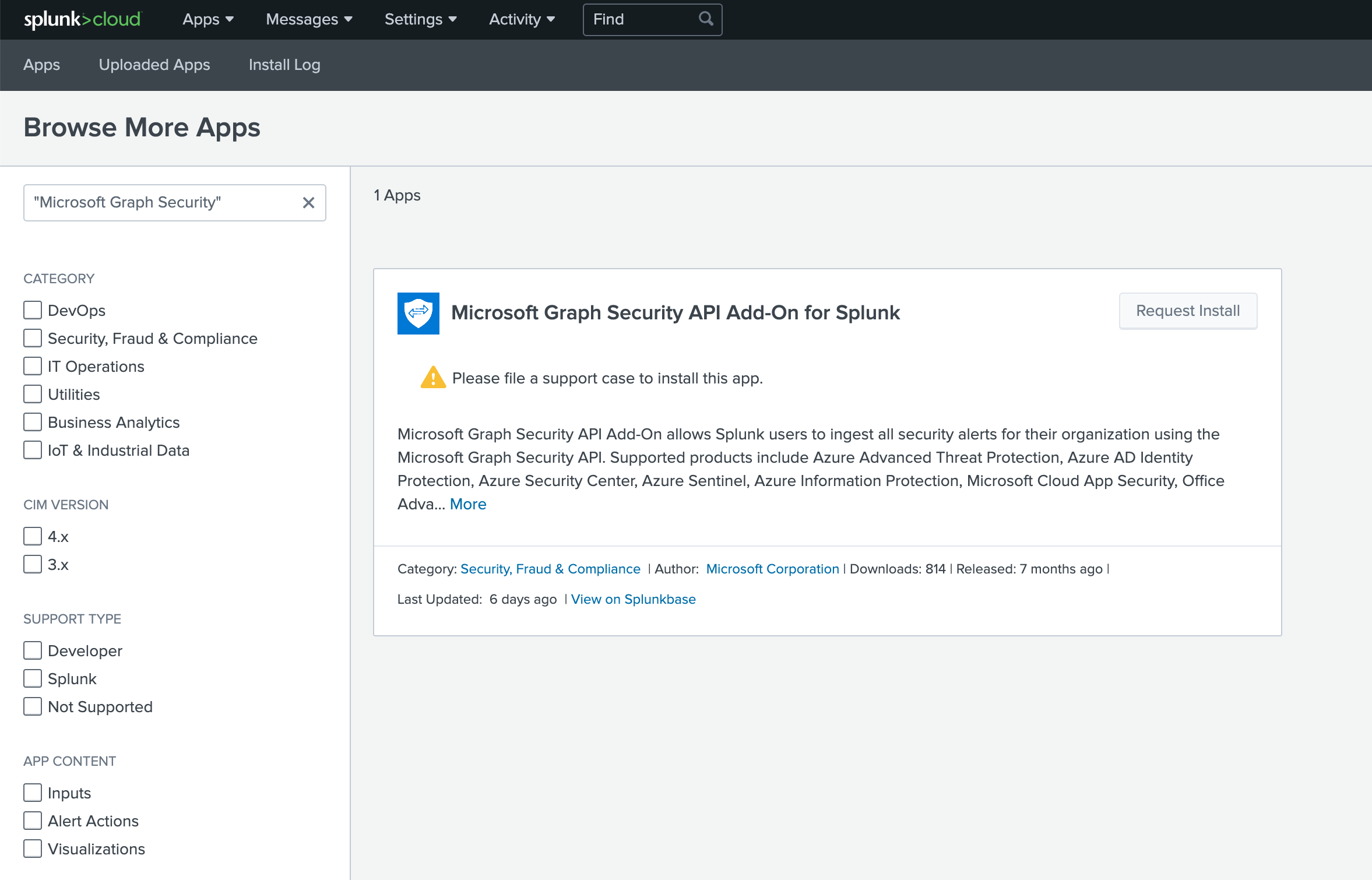This screenshot has width=1372, height=880.
Task: Tick the CIM version 4.x checkbox
Action: (x=33, y=536)
